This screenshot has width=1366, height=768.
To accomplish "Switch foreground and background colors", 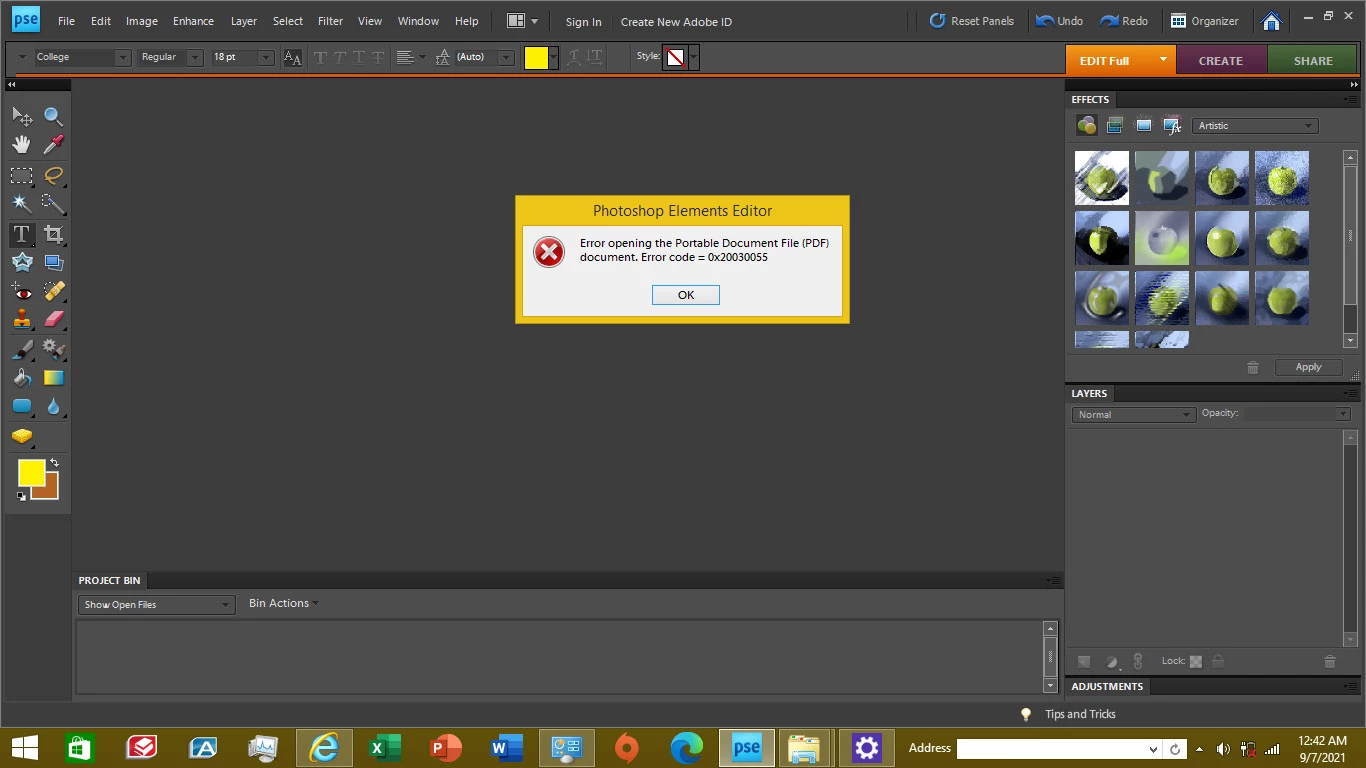I will point(54,463).
